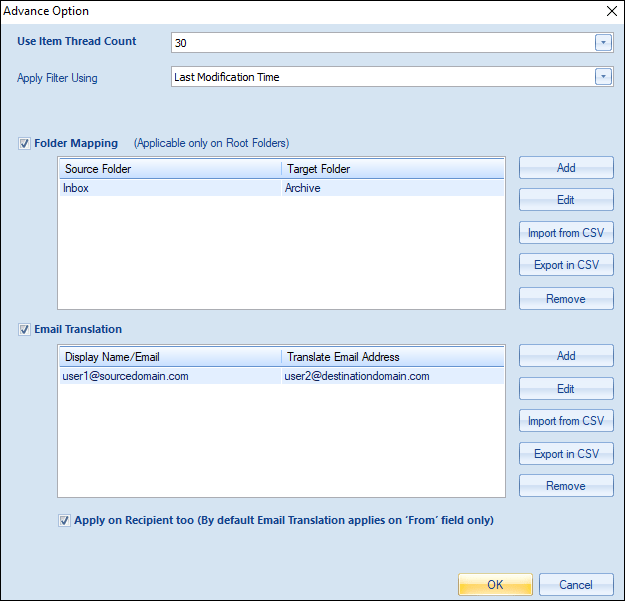Confirm settings with the OK button
This screenshot has width=625, height=601.
[x=495, y=584]
